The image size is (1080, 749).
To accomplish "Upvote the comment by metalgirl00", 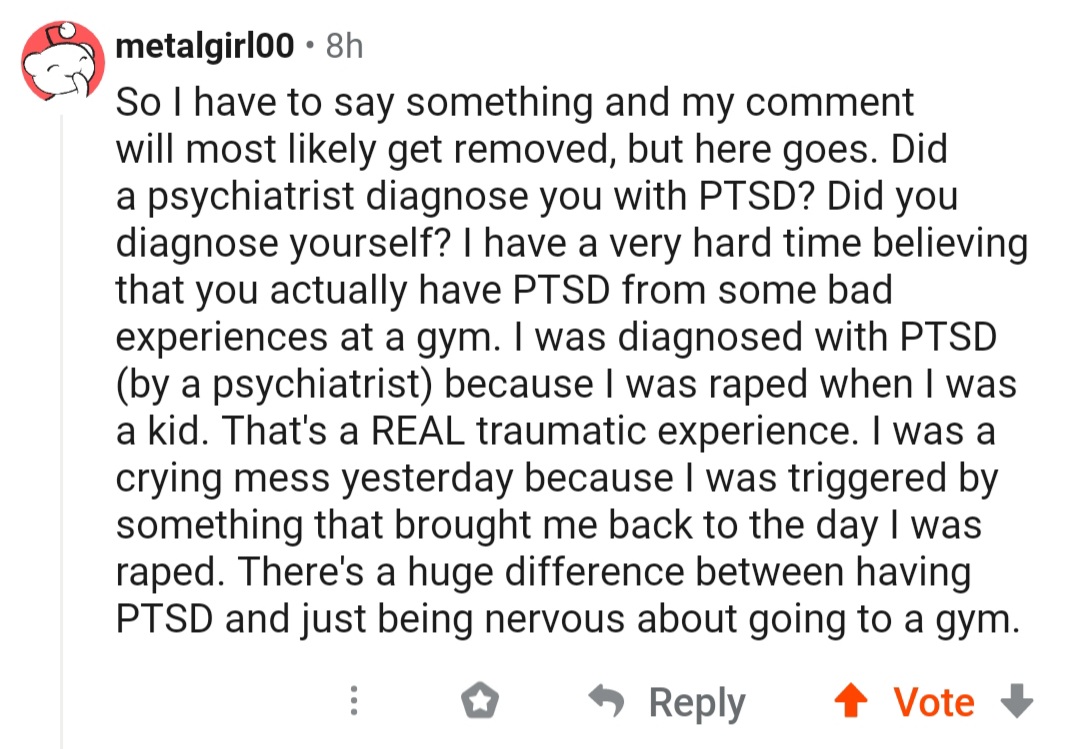I will click(x=851, y=701).
